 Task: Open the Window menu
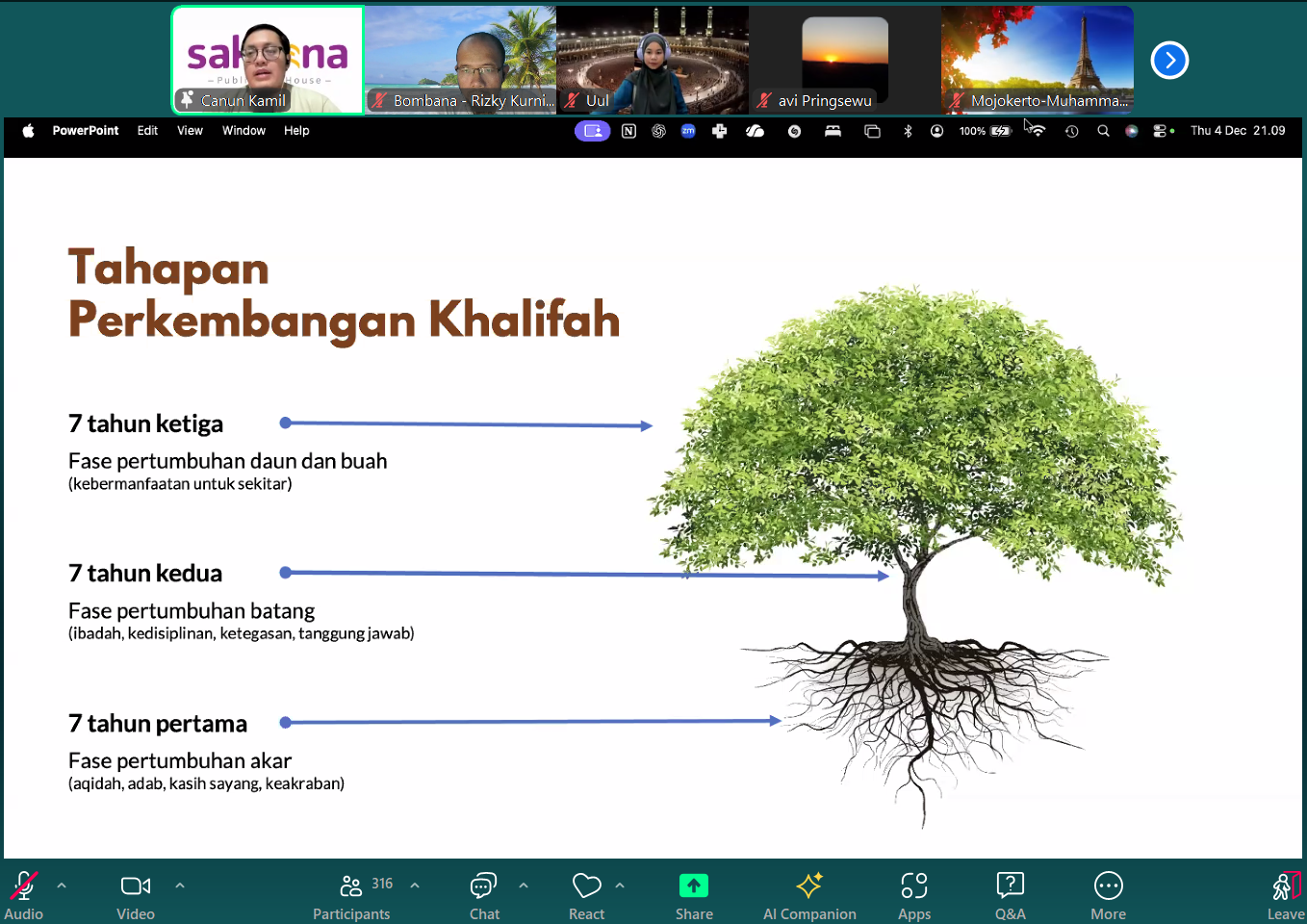[x=243, y=130]
